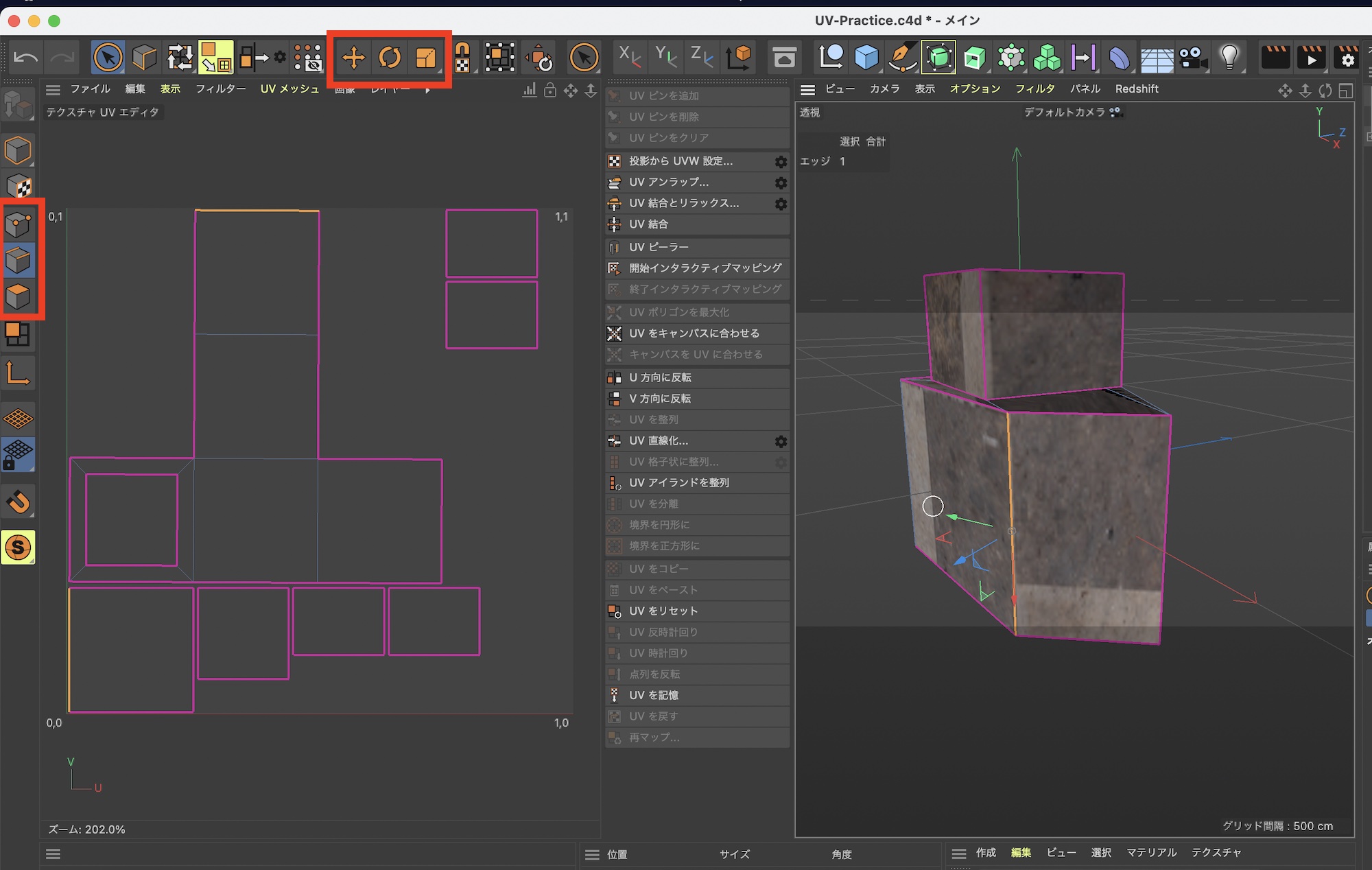Switch to Polygons mode in left sidebar
Viewport: 1372px width, 870px height.
[19, 296]
